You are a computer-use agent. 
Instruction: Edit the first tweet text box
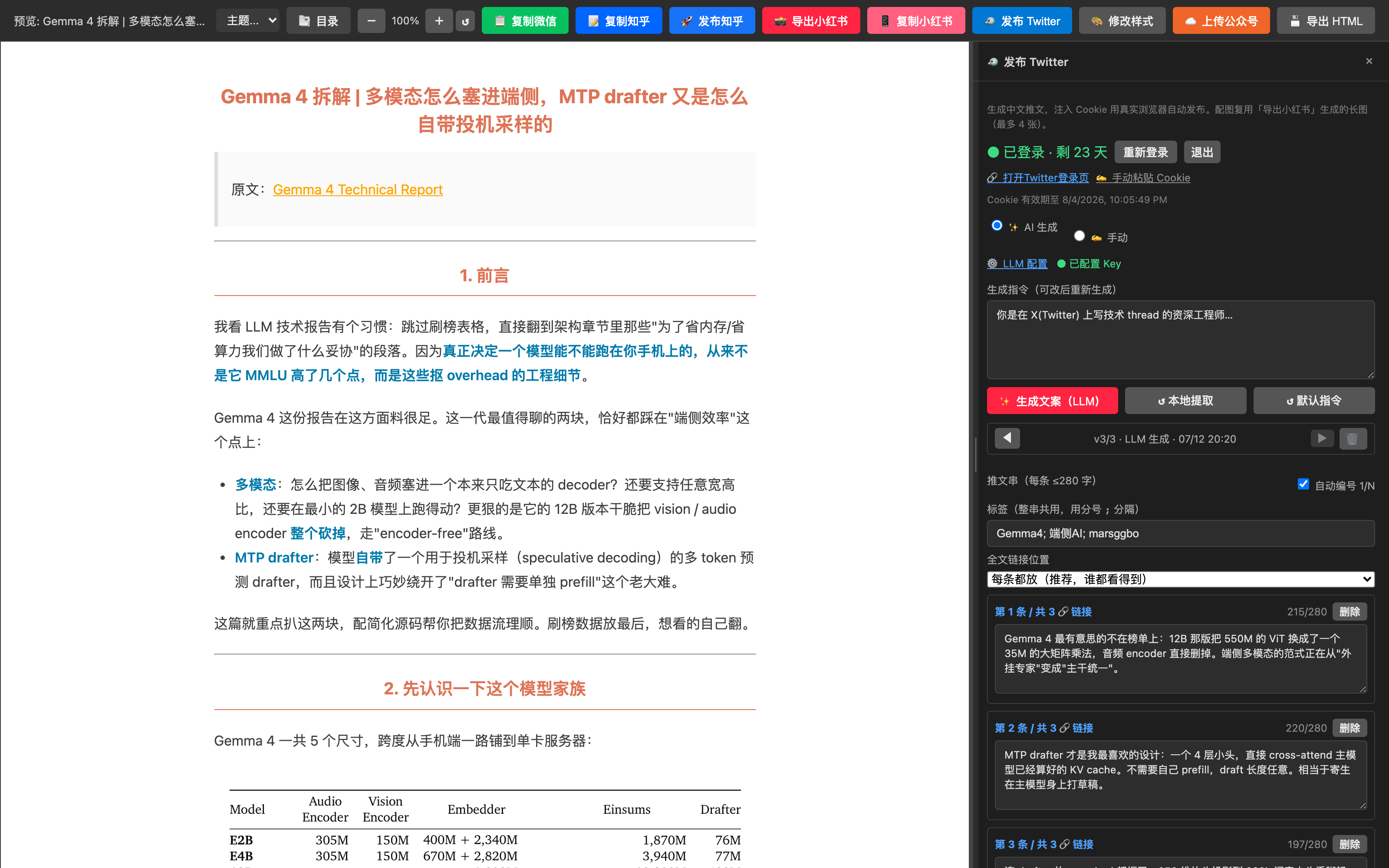click(x=1181, y=659)
